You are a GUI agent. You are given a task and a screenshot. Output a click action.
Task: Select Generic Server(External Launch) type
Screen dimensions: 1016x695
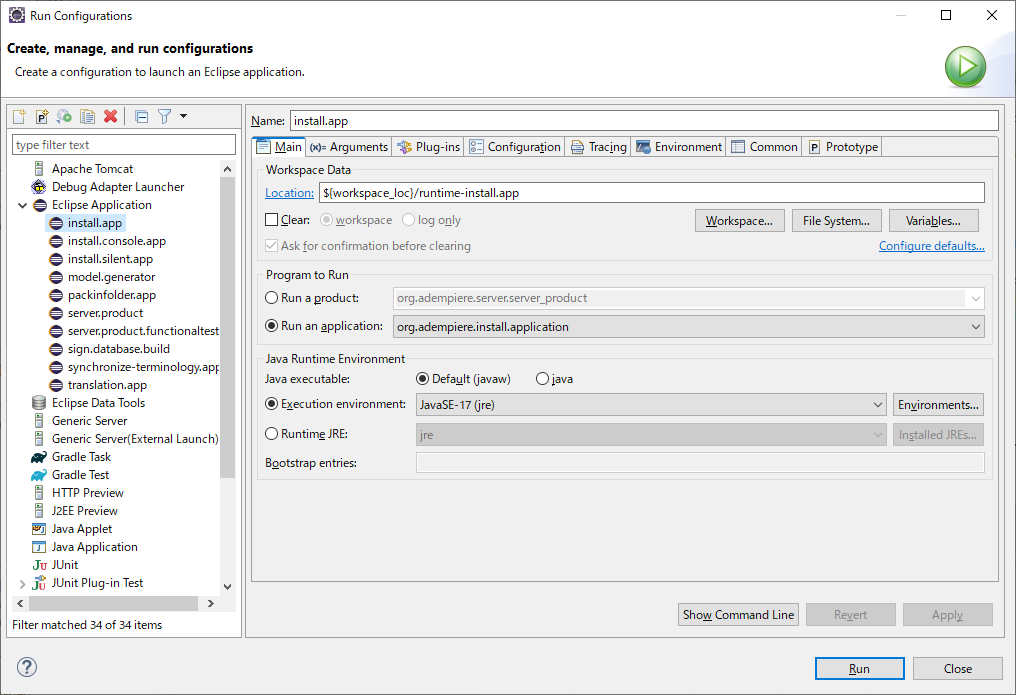point(135,439)
